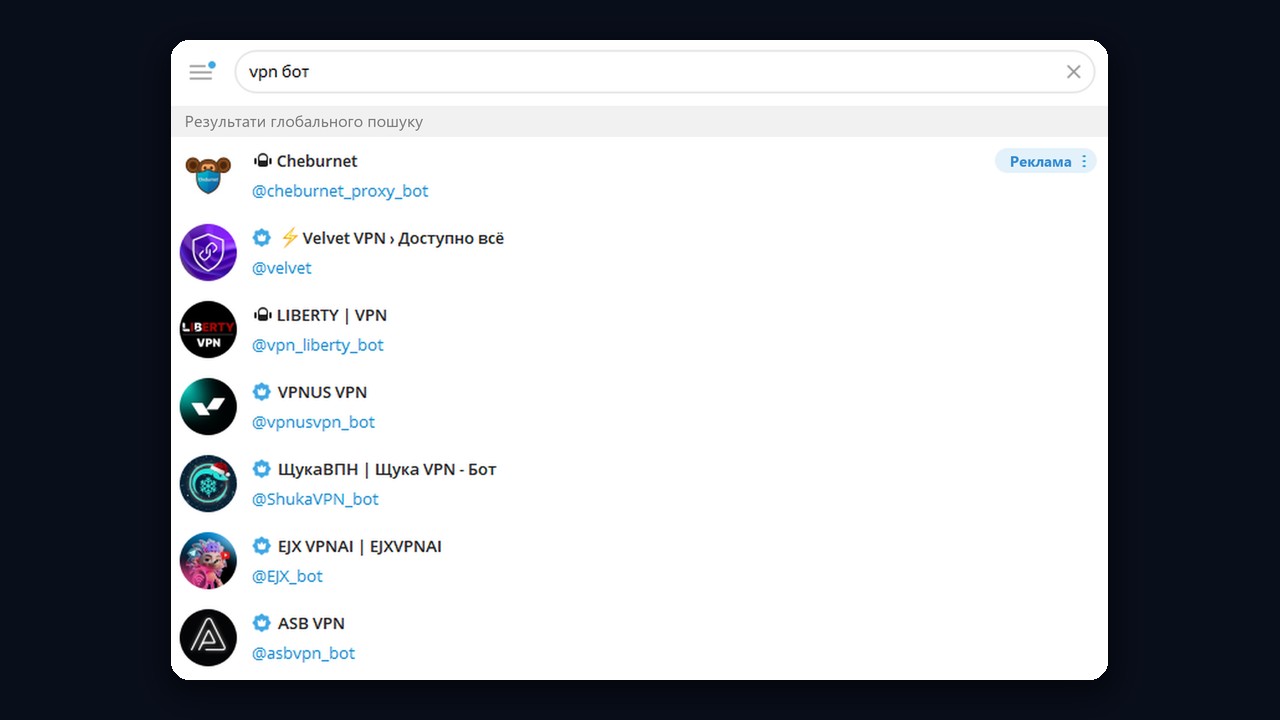Viewport: 1280px width, 720px height.
Task: Open the @asbvpn_bot link
Action: (x=304, y=653)
